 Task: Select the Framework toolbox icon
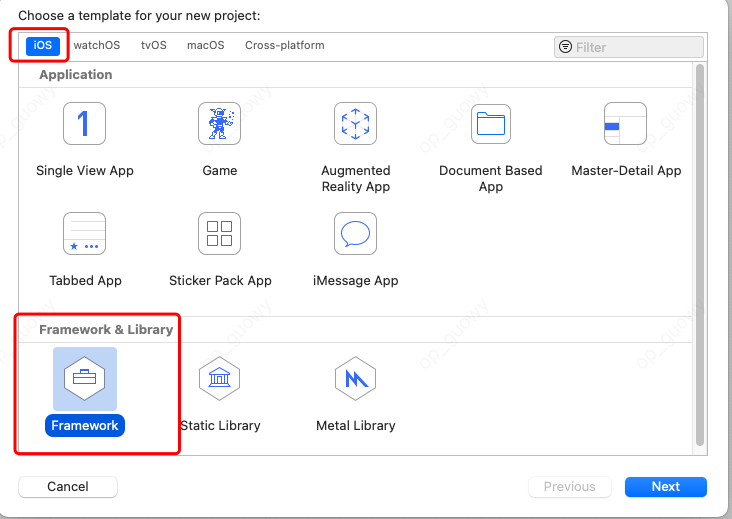click(84, 379)
